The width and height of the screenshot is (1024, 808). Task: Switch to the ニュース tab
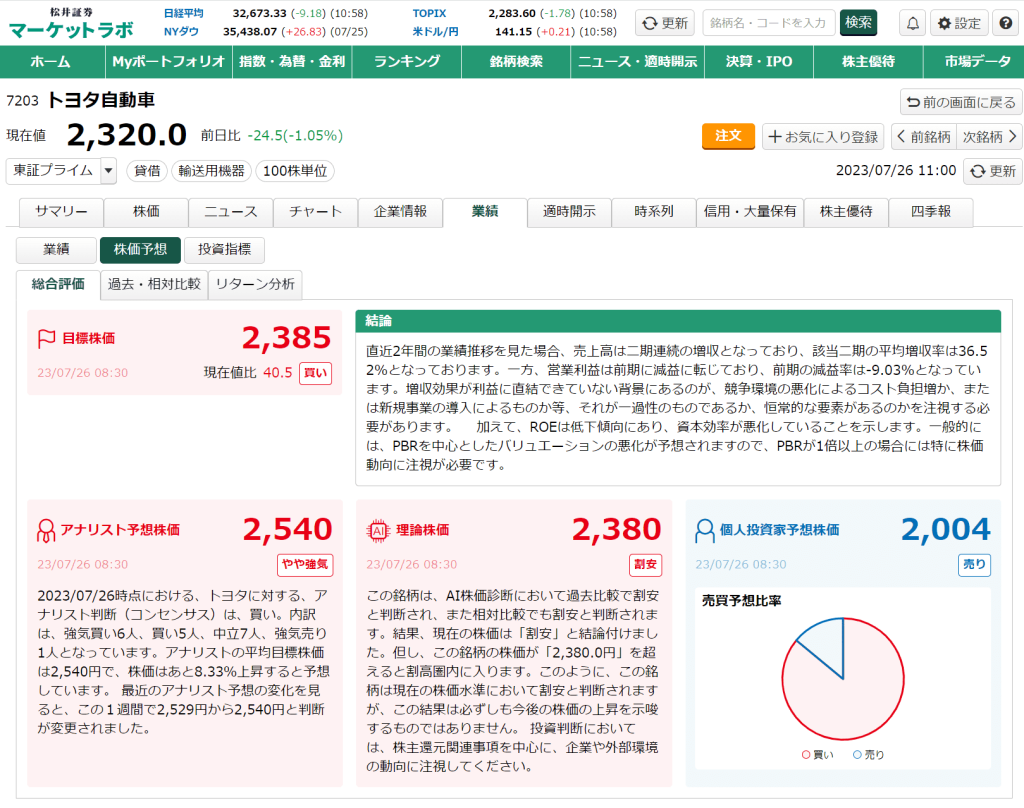(x=231, y=212)
